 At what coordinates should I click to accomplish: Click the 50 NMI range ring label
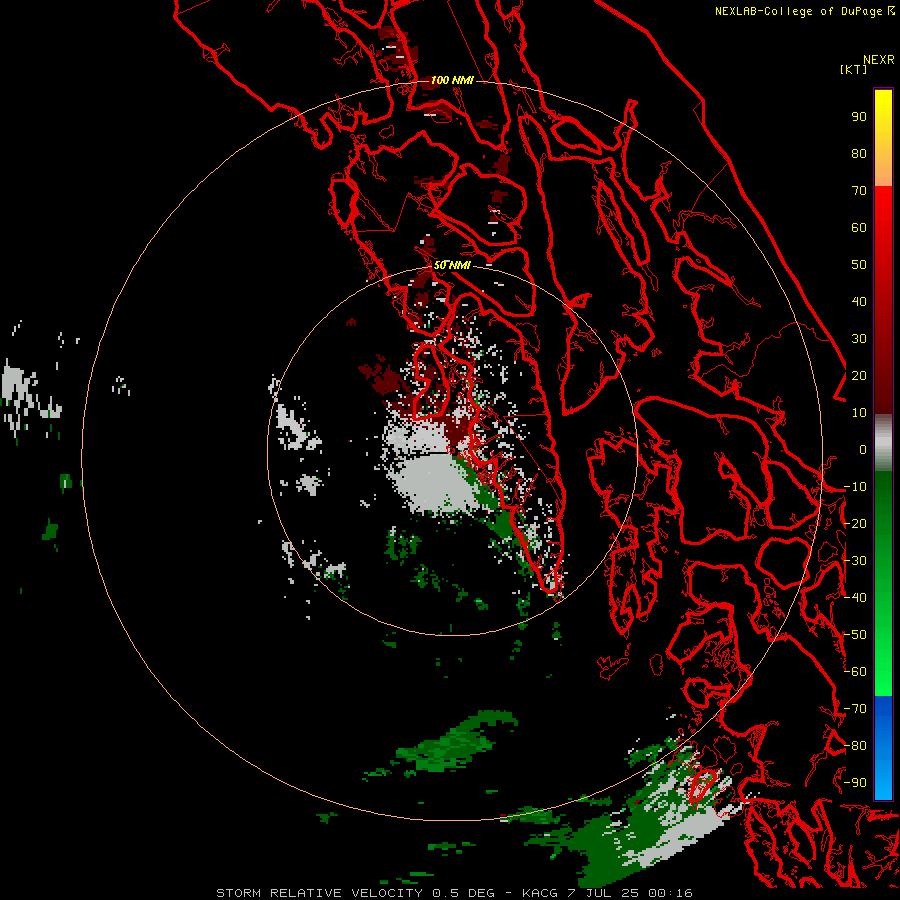tap(452, 265)
